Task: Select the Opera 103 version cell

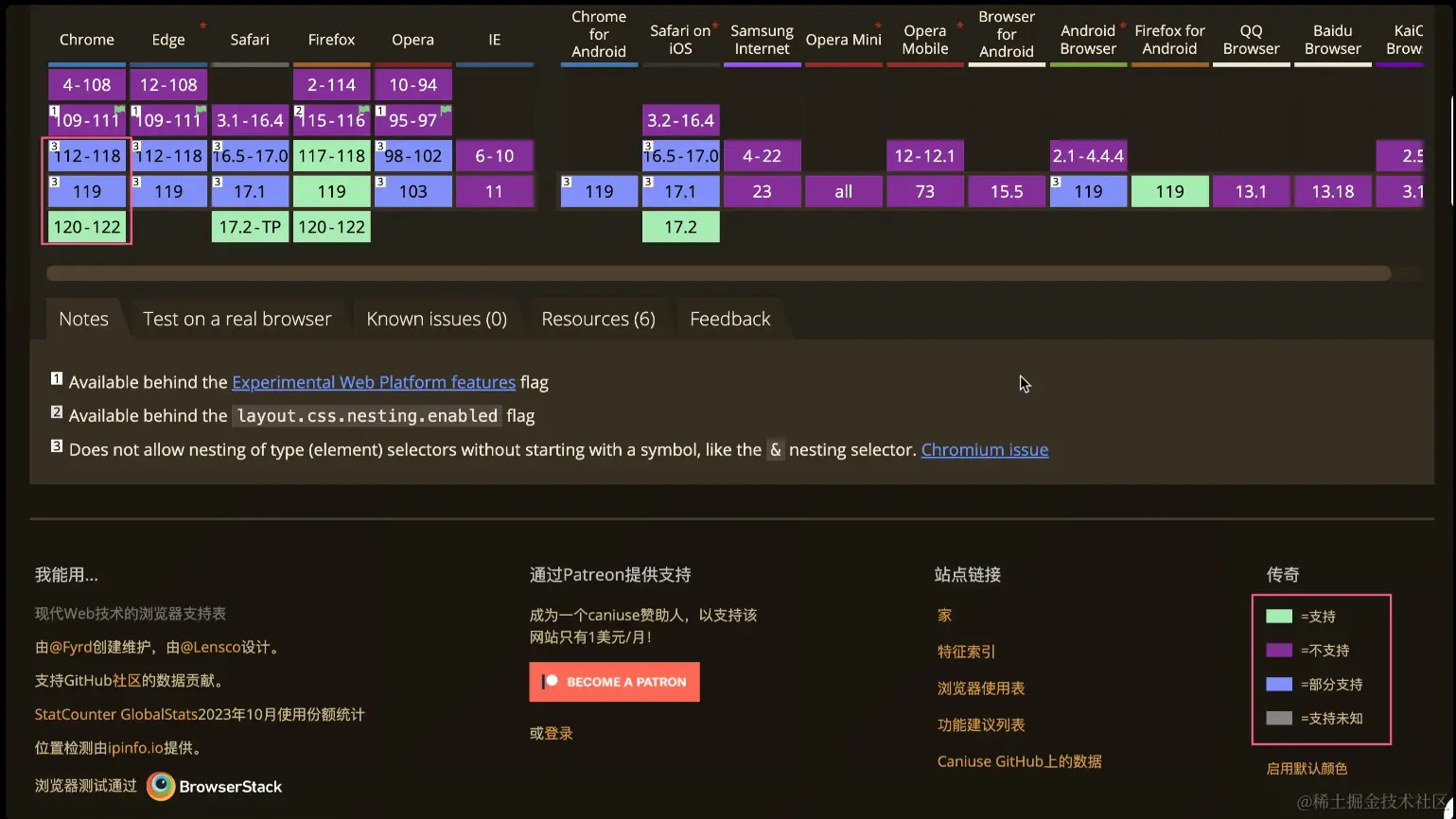Action: click(413, 191)
